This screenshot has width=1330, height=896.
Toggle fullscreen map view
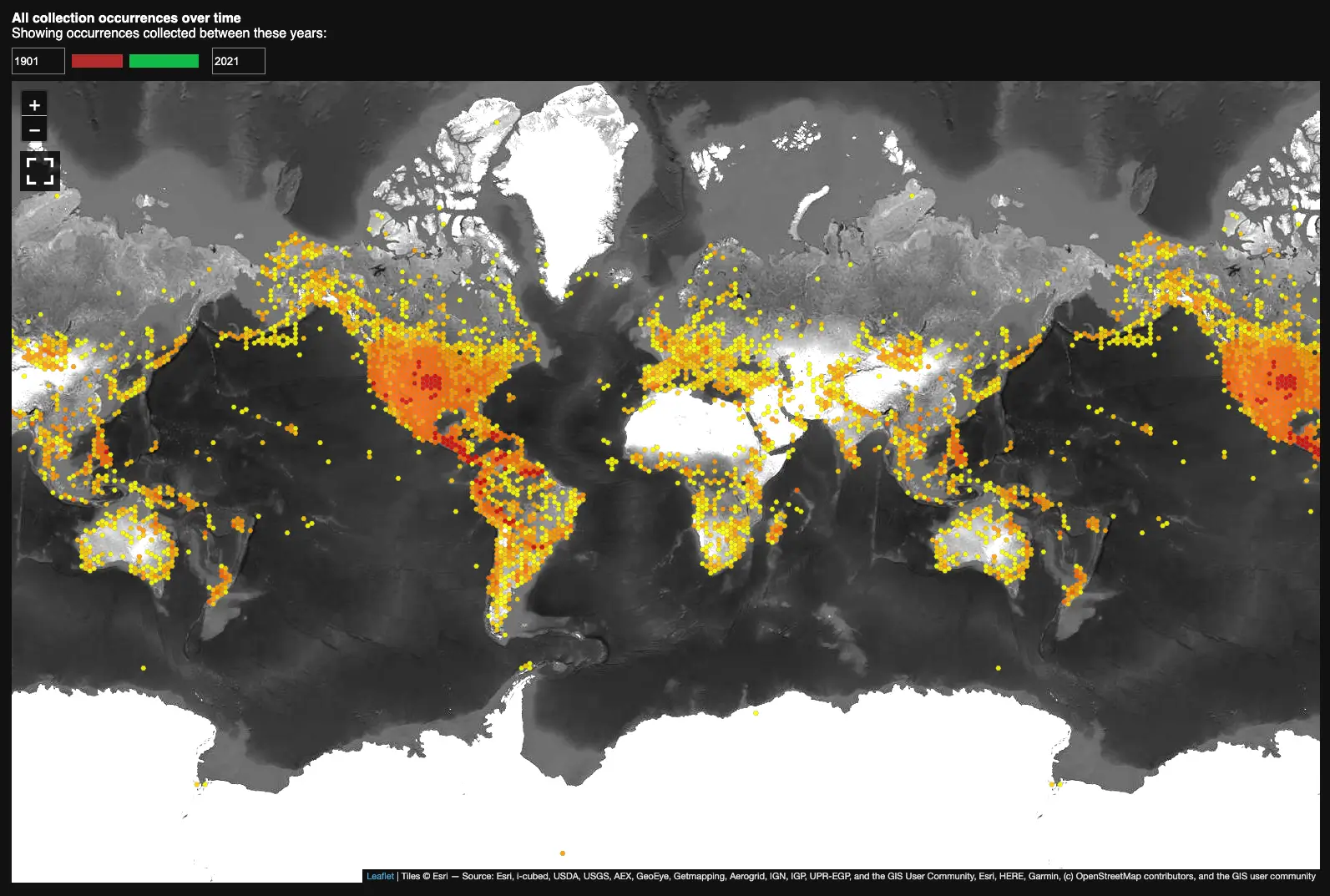(40, 171)
